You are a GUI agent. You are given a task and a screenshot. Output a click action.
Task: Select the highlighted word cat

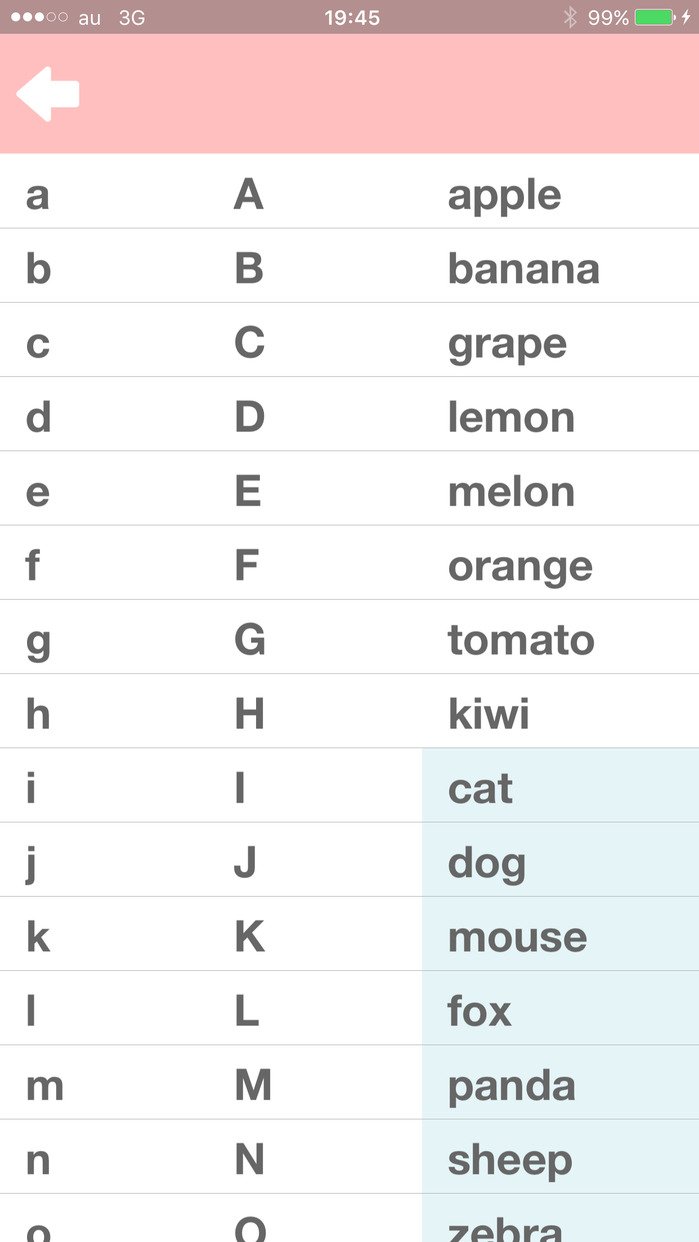coord(480,788)
